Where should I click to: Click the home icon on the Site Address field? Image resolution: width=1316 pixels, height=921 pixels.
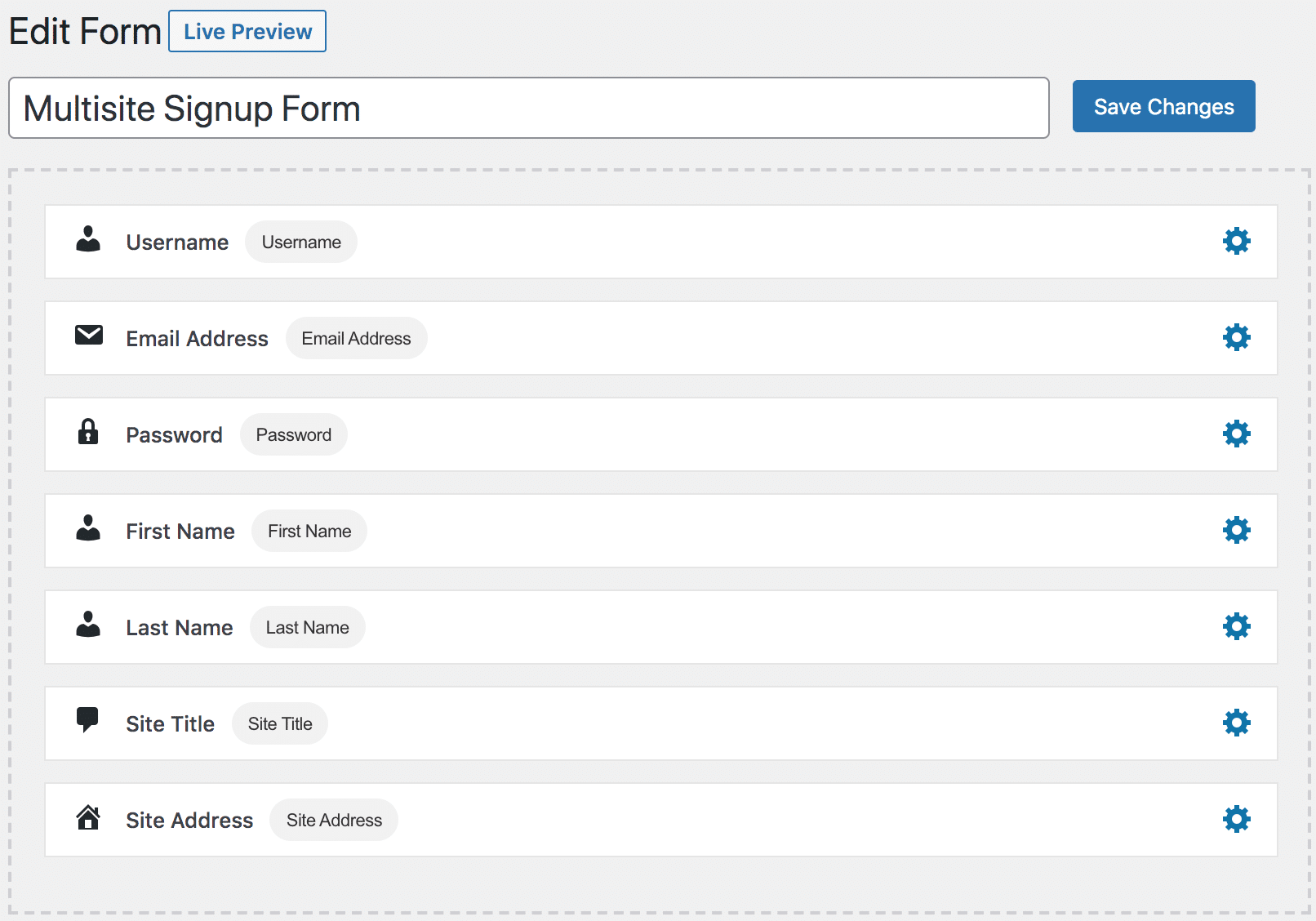coord(88,818)
